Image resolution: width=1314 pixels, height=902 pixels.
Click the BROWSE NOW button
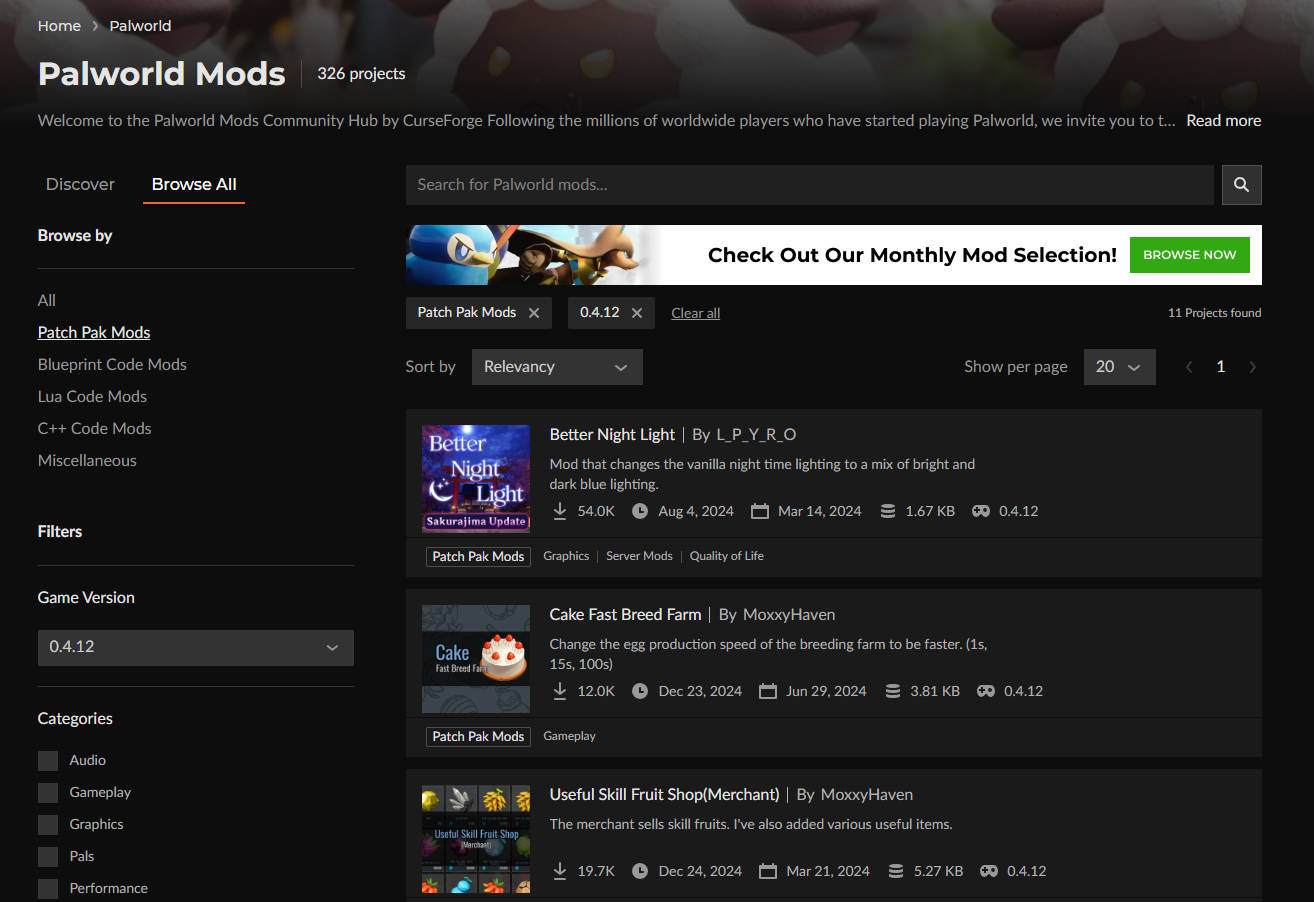(1190, 255)
